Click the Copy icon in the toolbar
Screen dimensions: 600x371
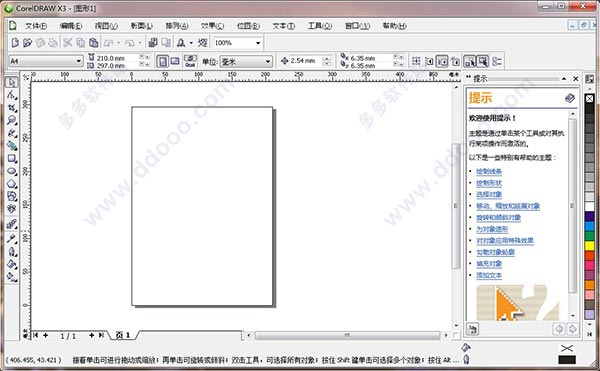[x=80, y=42]
